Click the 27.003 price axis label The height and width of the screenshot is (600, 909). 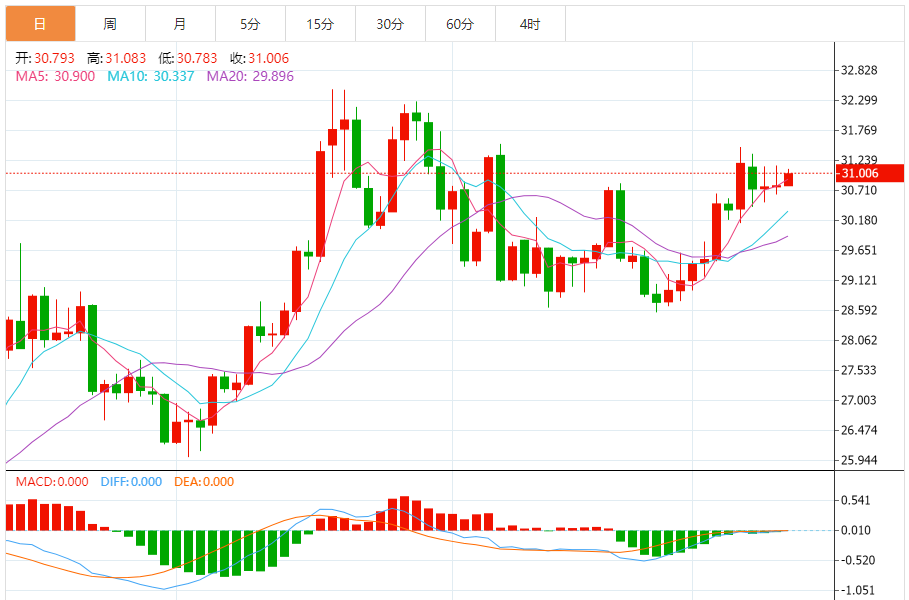pos(859,400)
